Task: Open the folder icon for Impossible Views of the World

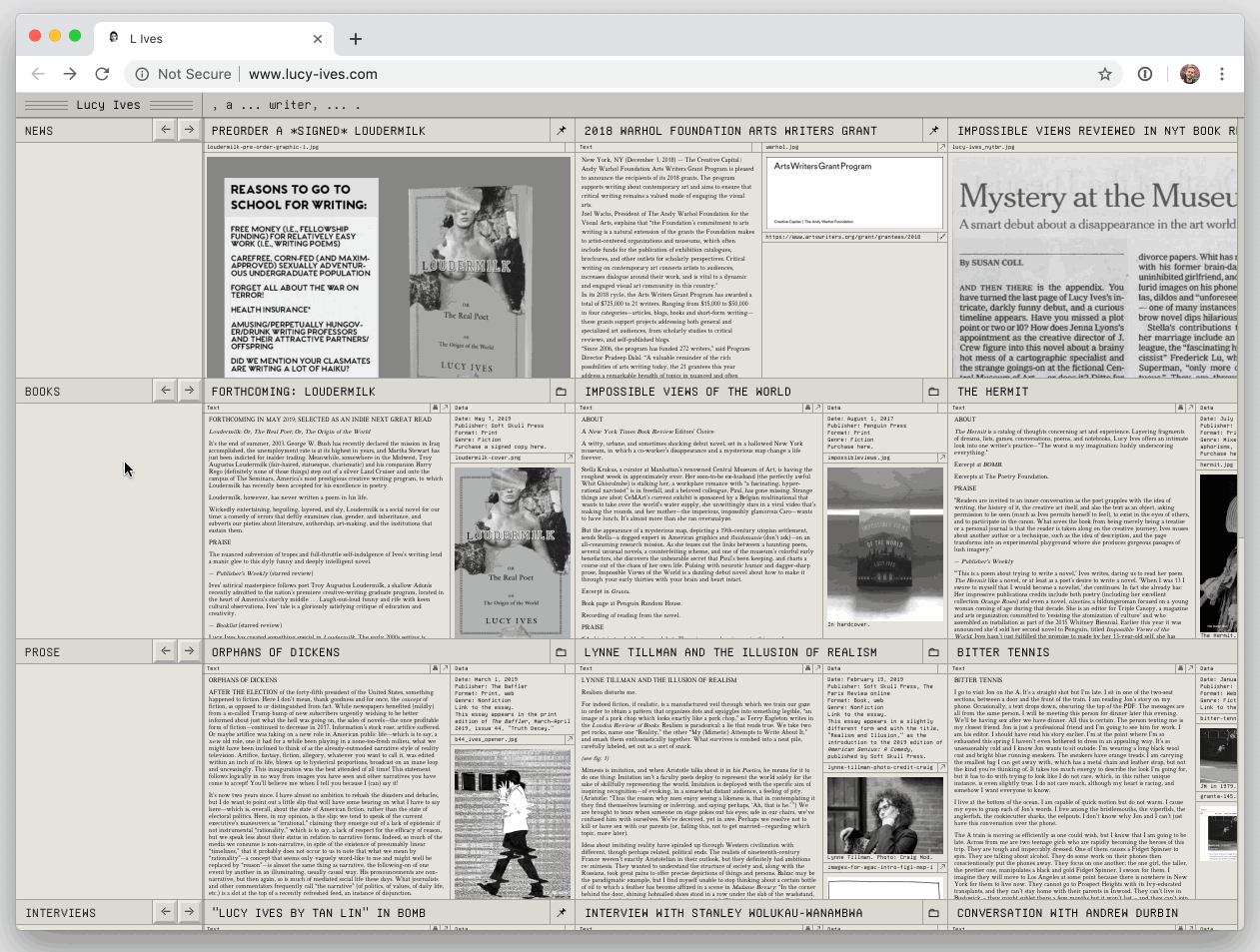Action: point(934,391)
